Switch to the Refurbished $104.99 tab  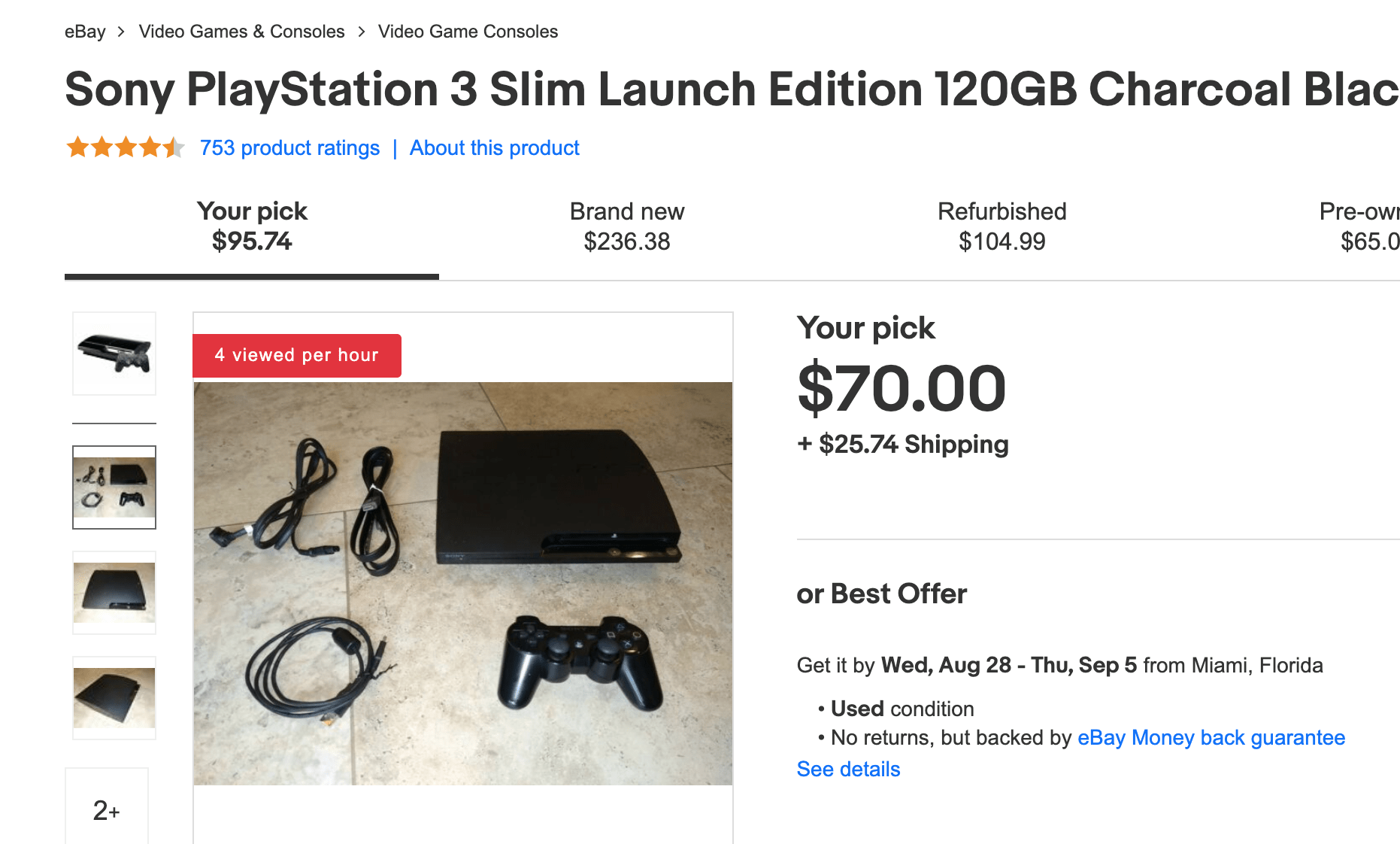(x=1002, y=226)
